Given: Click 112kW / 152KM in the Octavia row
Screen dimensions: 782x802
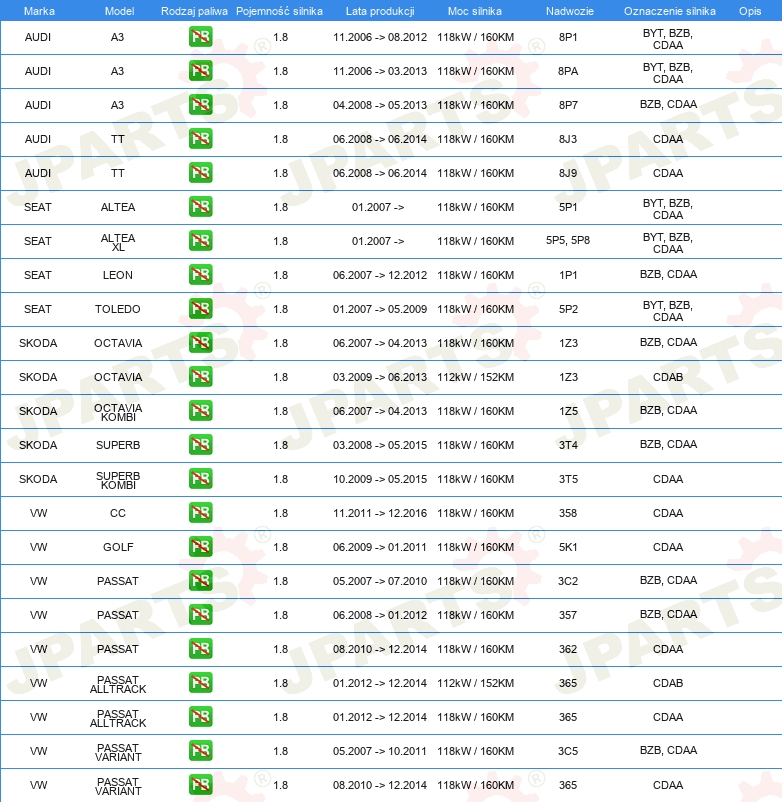Looking at the screenshot, I should click(x=475, y=377).
